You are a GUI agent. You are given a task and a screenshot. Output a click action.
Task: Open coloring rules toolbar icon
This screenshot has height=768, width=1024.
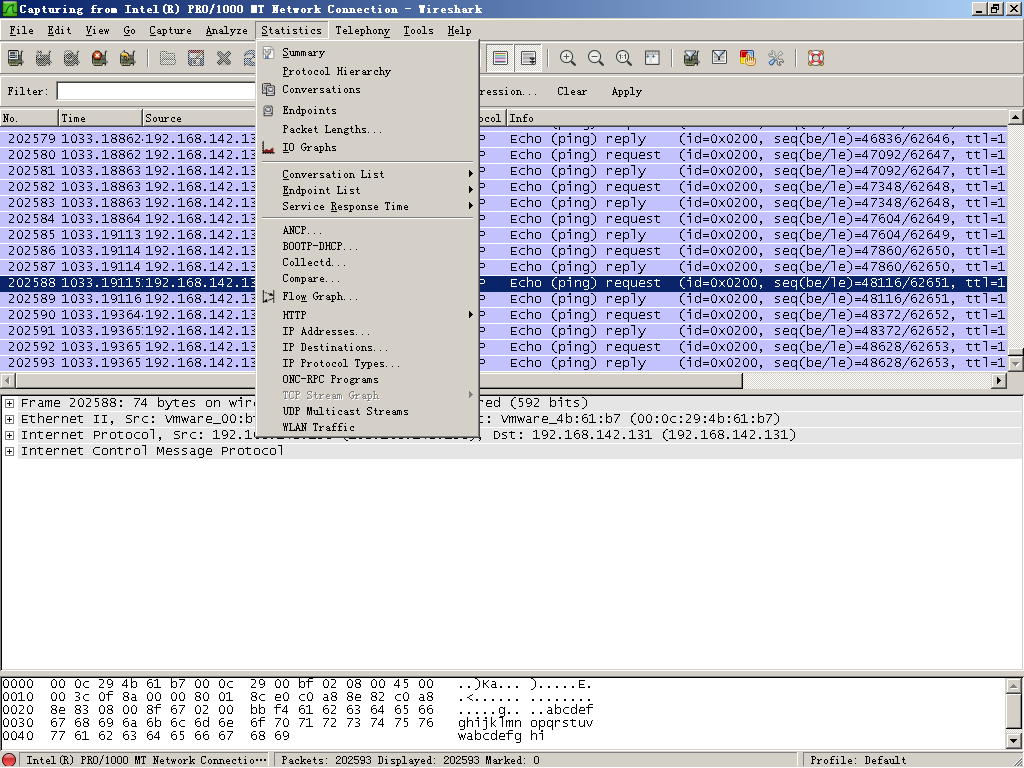pos(748,58)
